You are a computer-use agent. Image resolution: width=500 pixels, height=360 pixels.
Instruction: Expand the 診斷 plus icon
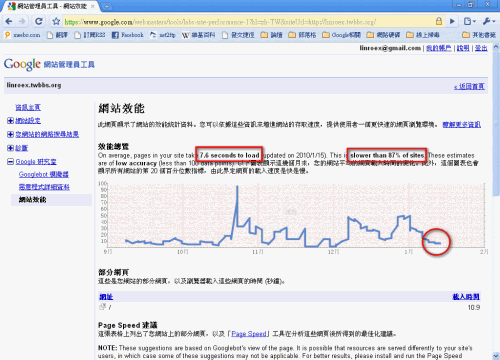(10, 148)
